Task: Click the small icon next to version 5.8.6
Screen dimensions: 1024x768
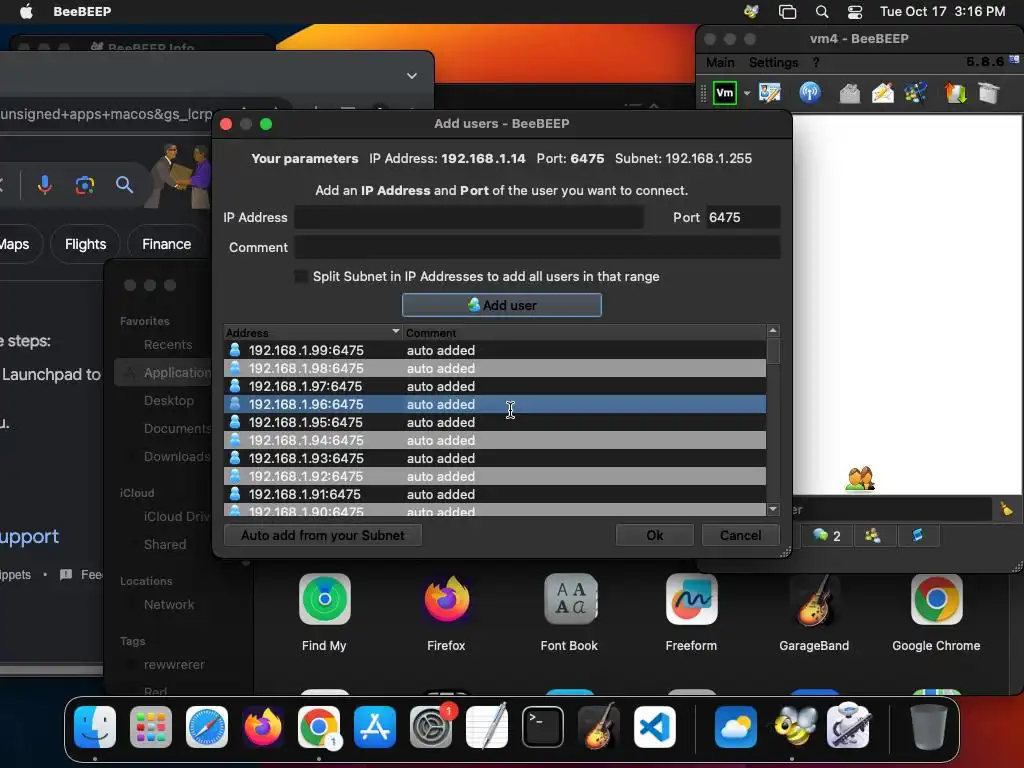Action: click(x=1014, y=59)
